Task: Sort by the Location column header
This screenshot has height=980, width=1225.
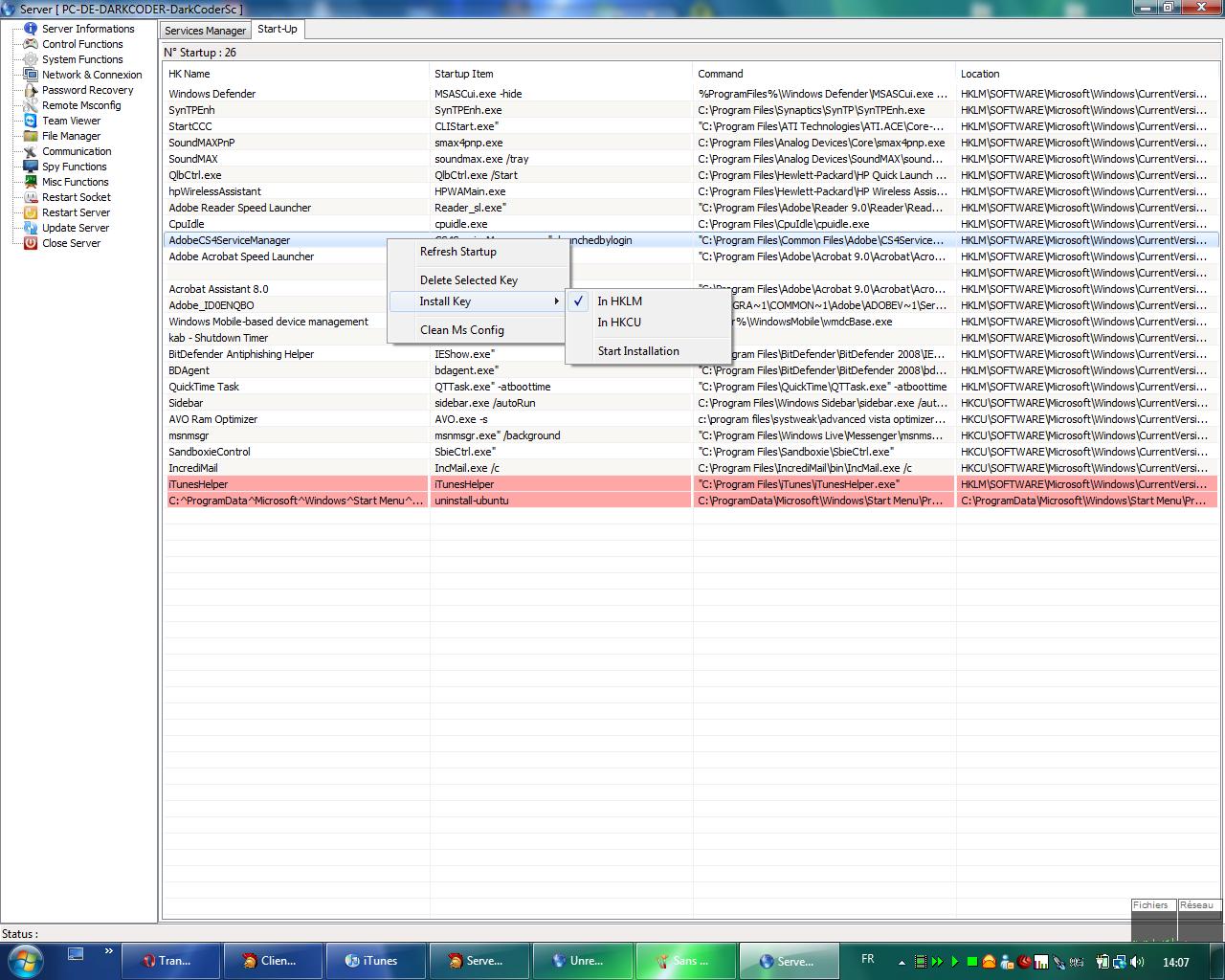Action: (1087, 74)
